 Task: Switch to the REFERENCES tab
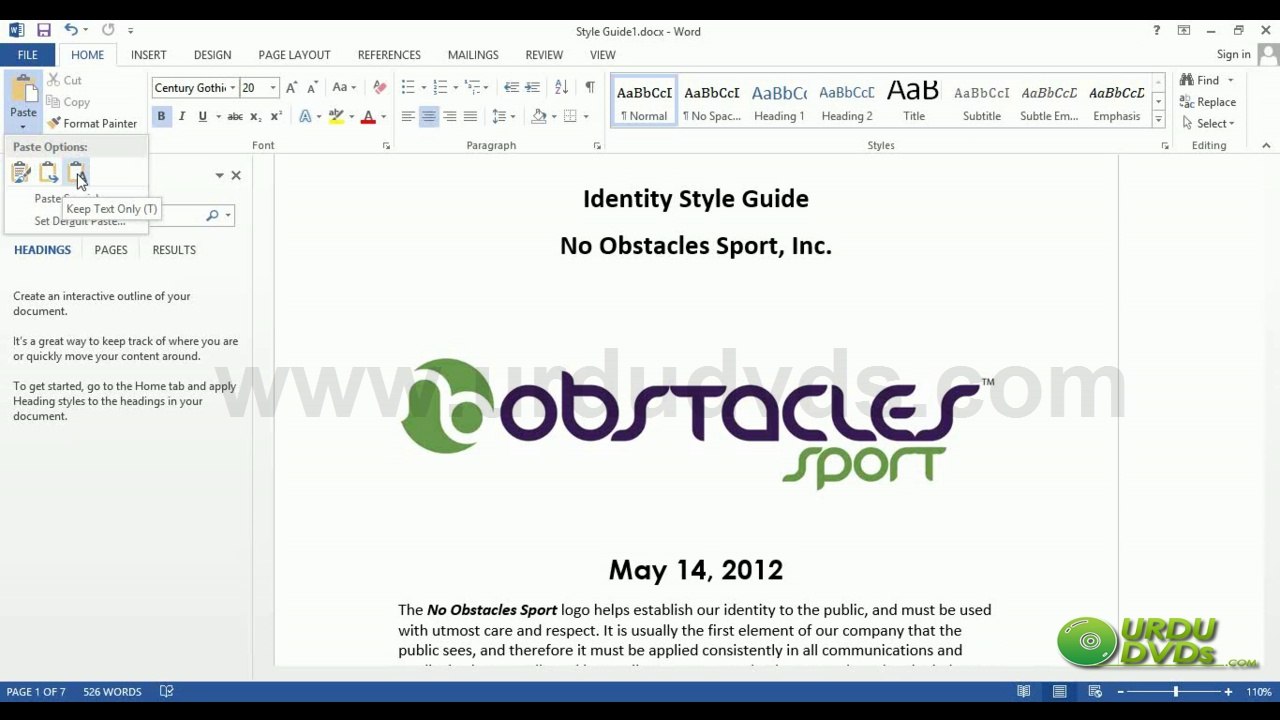389,55
